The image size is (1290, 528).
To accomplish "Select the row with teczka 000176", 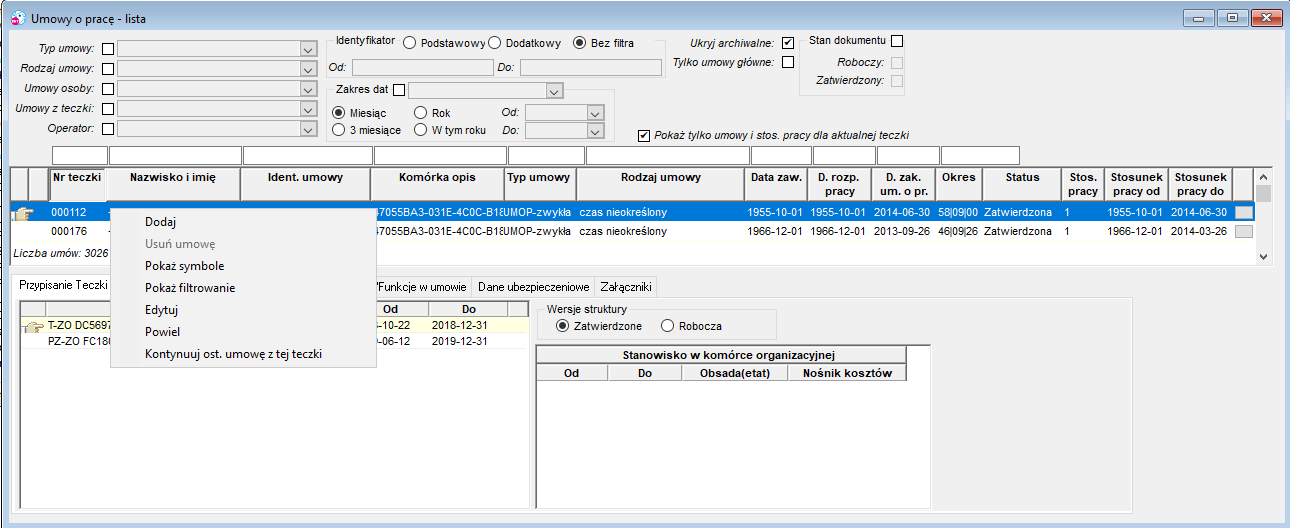I will 633,231.
